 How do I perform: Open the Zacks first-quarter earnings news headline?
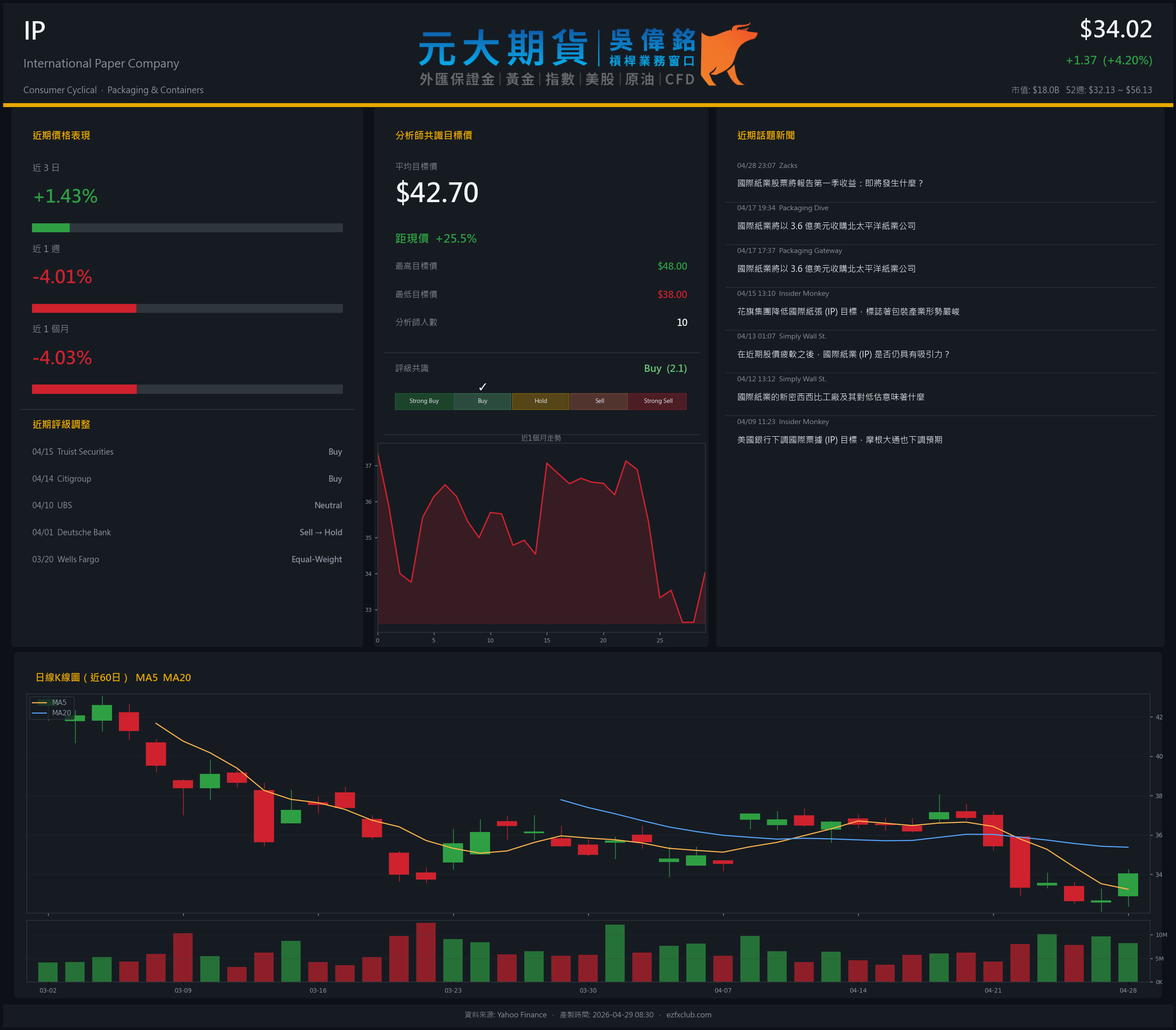click(x=830, y=183)
